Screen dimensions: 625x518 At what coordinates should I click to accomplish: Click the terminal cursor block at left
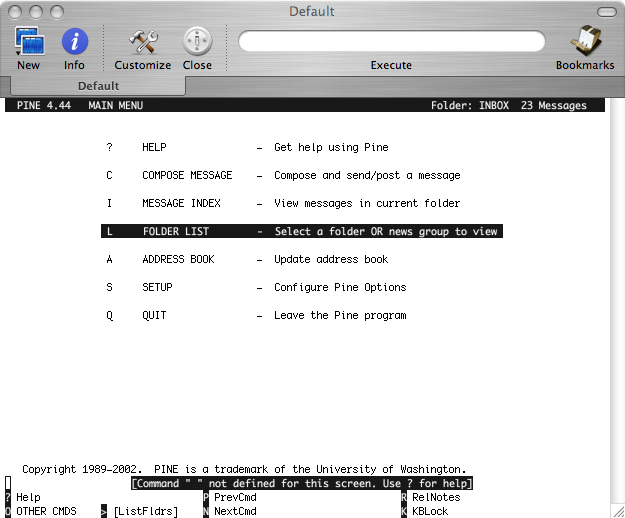click(x=8, y=483)
